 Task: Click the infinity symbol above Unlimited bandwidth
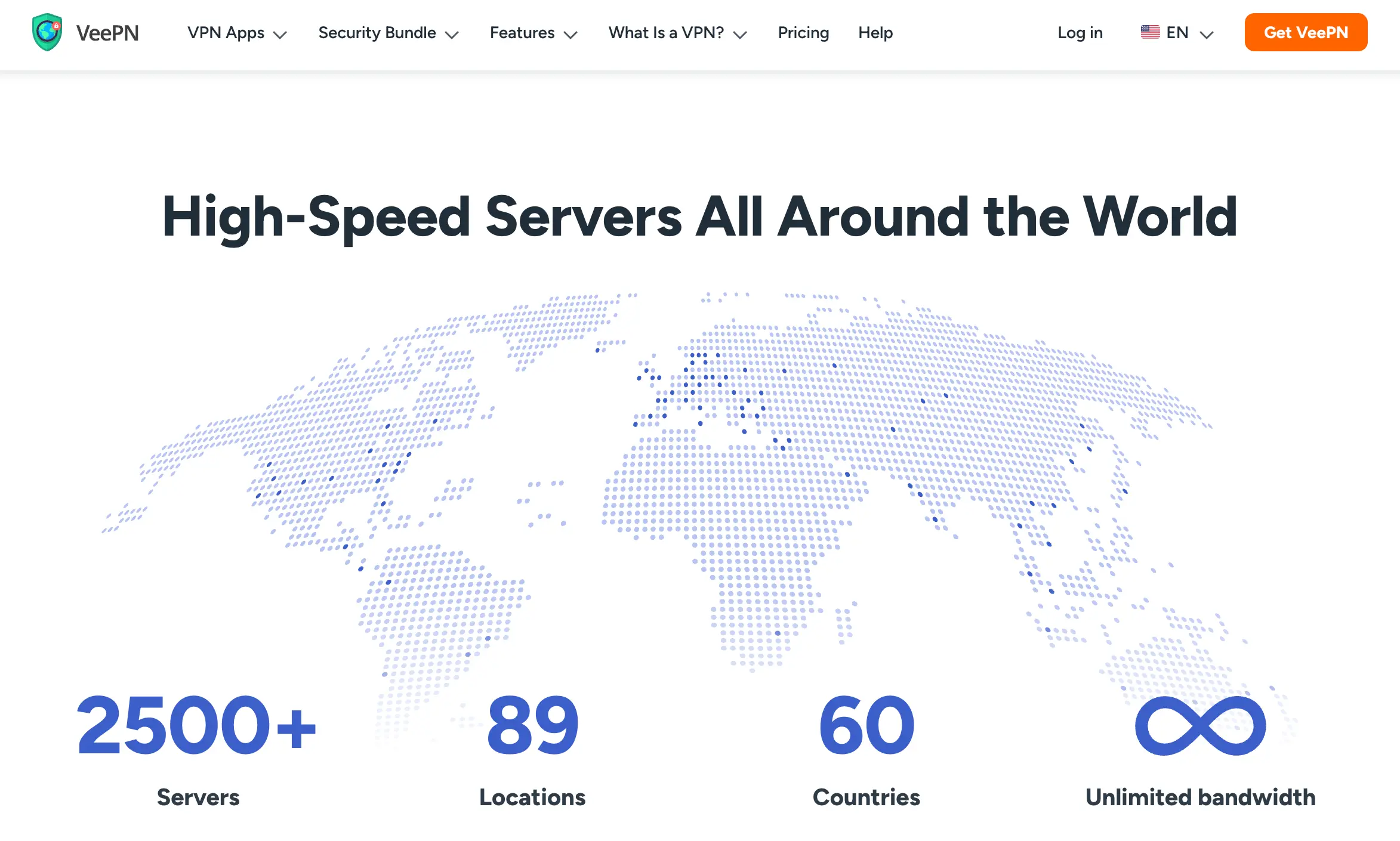1200,725
